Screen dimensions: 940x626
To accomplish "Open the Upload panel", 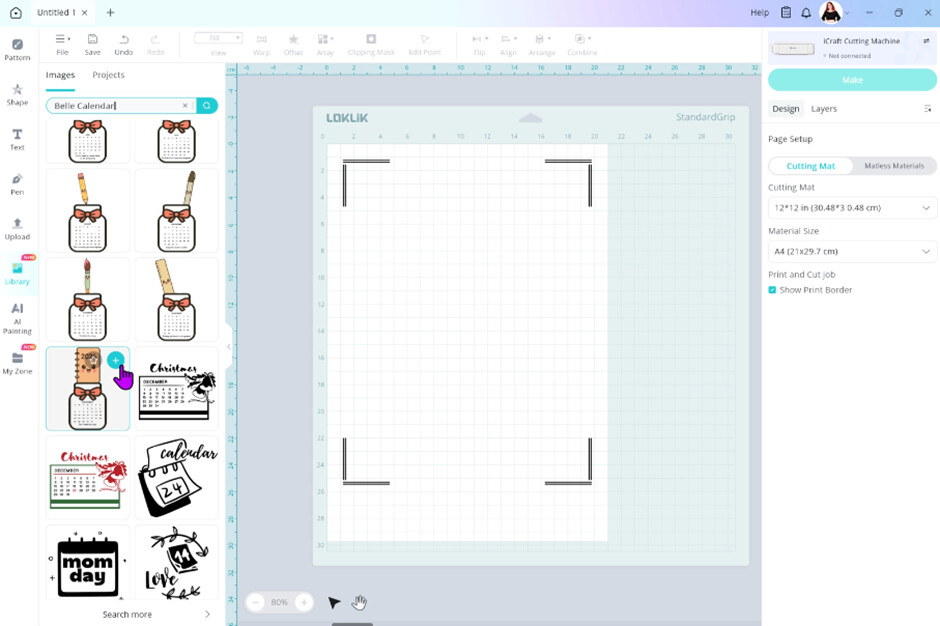I will pyautogui.click(x=17, y=229).
